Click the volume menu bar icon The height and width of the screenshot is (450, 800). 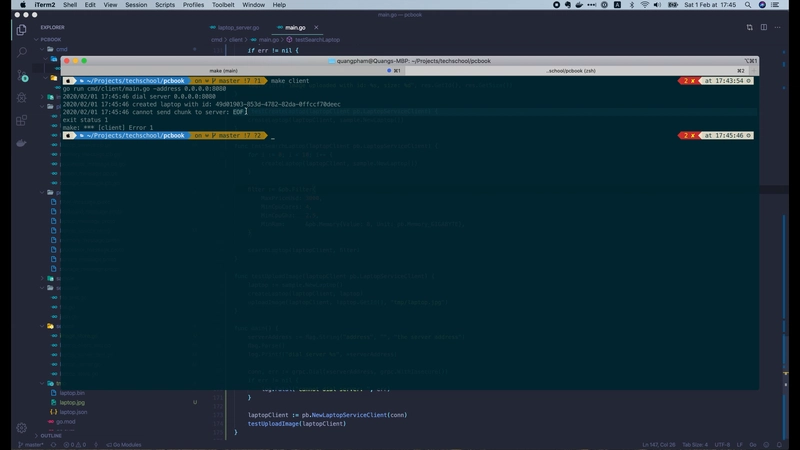tap(657, 5)
